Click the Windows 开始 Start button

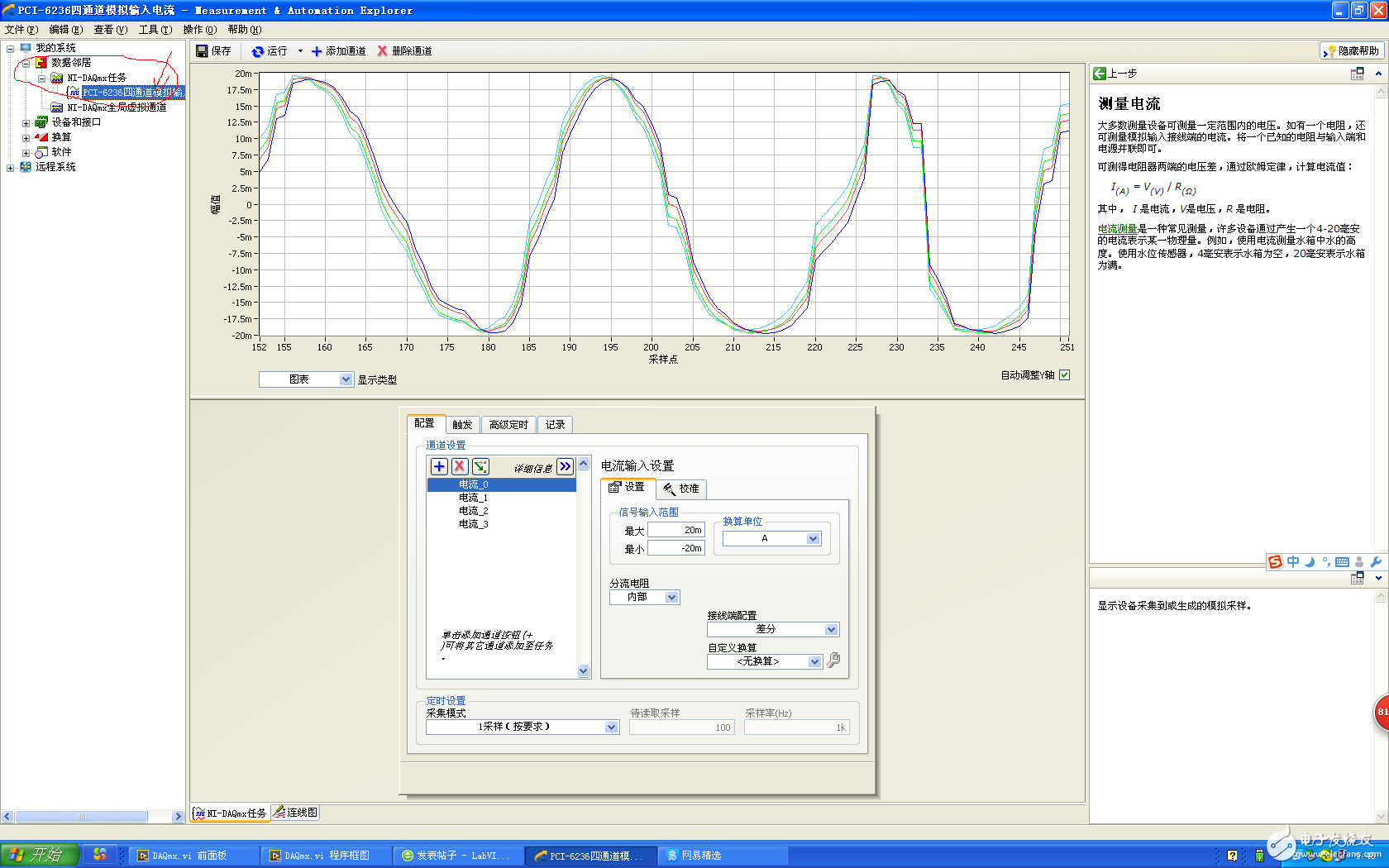pyautogui.click(x=40, y=855)
